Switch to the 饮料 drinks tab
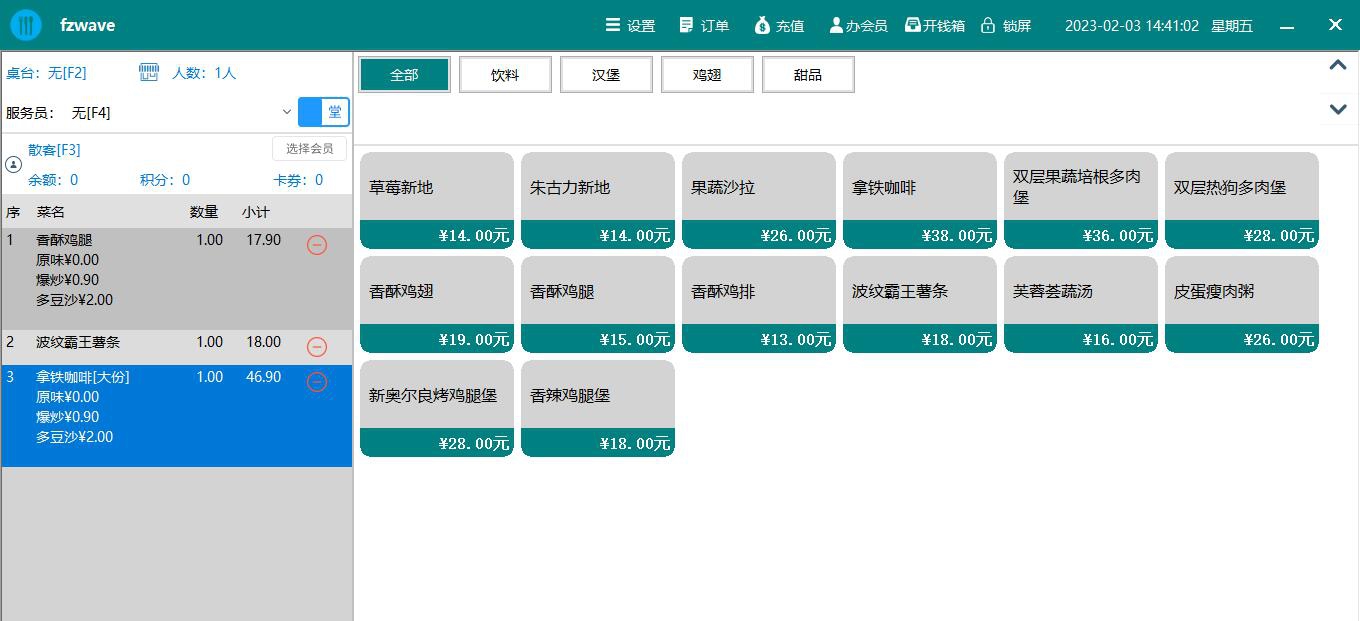This screenshot has width=1360, height=621. (x=505, y=74)
